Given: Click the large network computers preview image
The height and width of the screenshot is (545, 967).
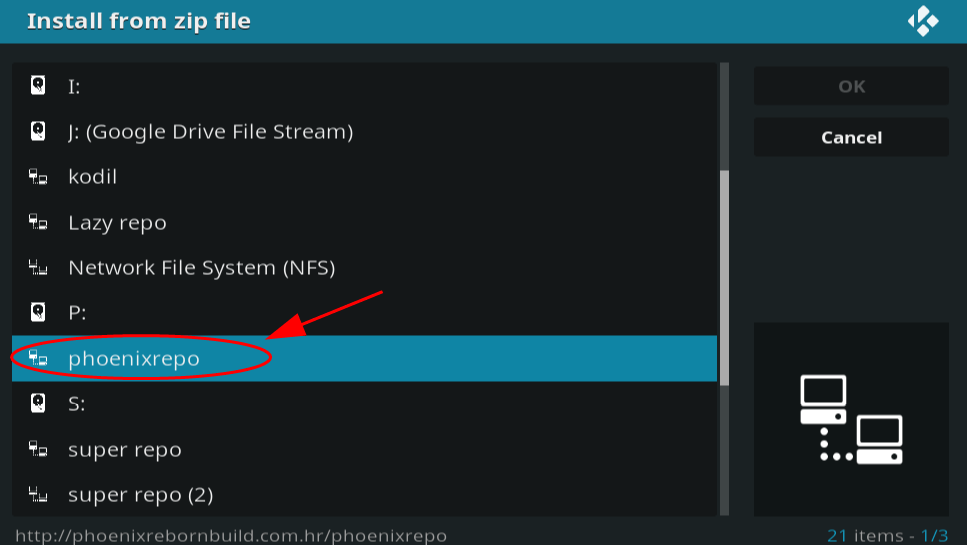Looking at the screenshot, I should pos(851,419).
